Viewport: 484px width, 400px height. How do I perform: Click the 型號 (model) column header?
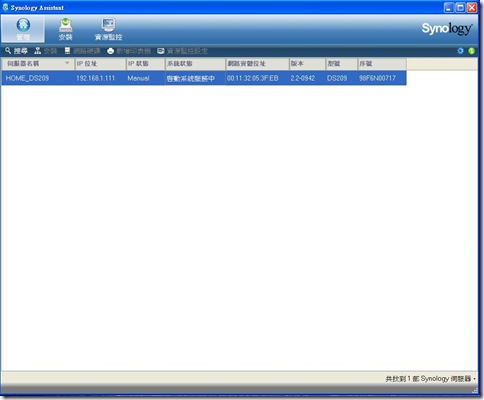(x=341, y=63)
